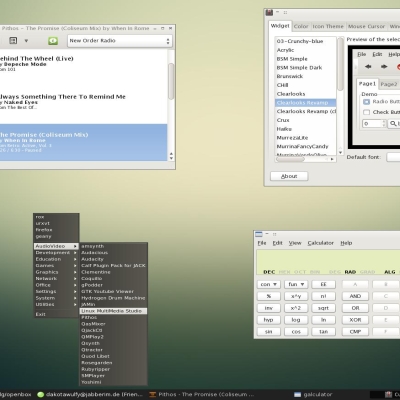Switch galculator angle unit to GRAD
Image resolution: width=400 pixels, height=400 pixels.
pyautogui.click(x=368, y=272)
